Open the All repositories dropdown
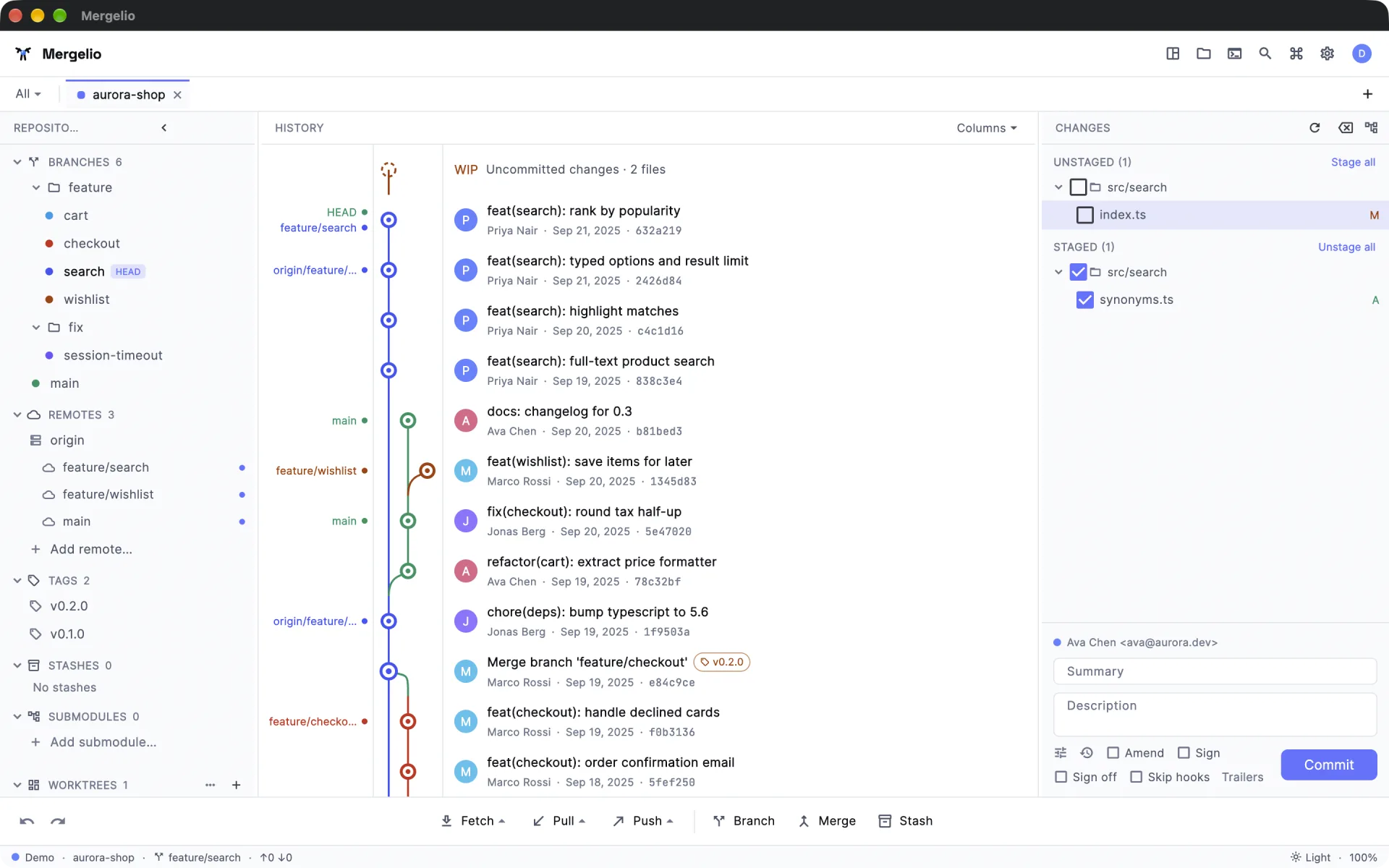1389x868 pixels. [x=28, y=94]
